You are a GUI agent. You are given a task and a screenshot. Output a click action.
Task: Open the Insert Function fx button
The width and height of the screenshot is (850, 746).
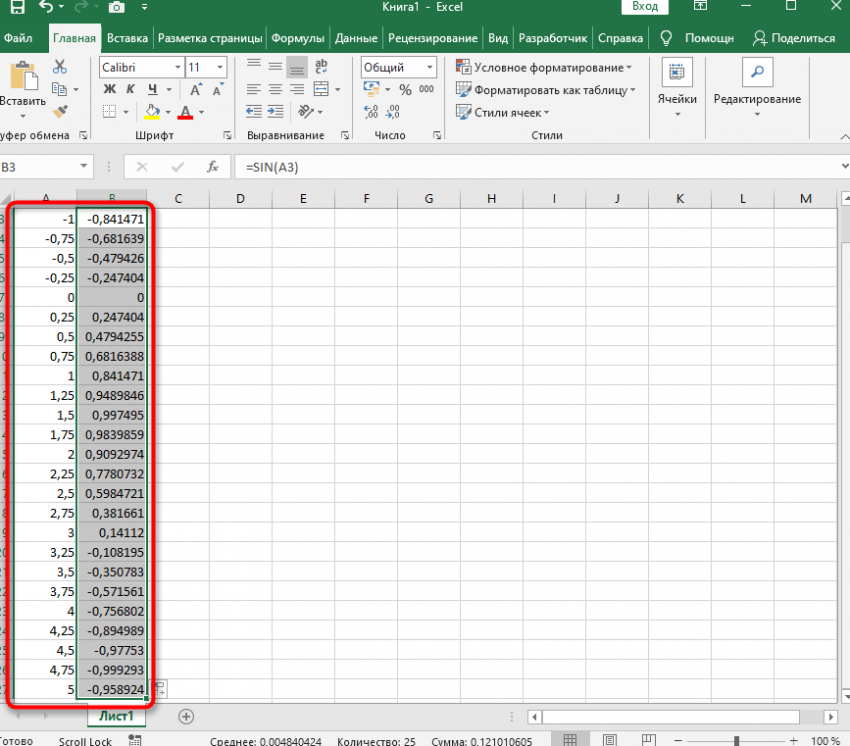coord(212,167)
